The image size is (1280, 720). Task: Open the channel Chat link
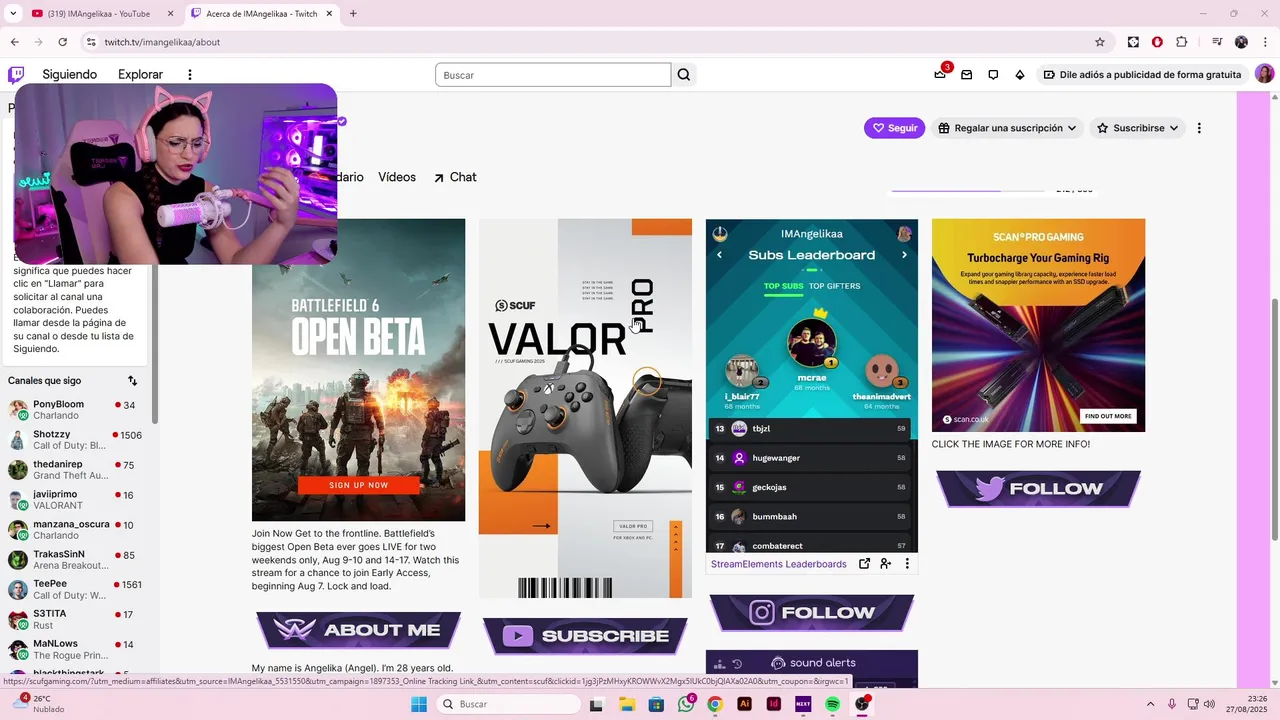pos(455,177)
